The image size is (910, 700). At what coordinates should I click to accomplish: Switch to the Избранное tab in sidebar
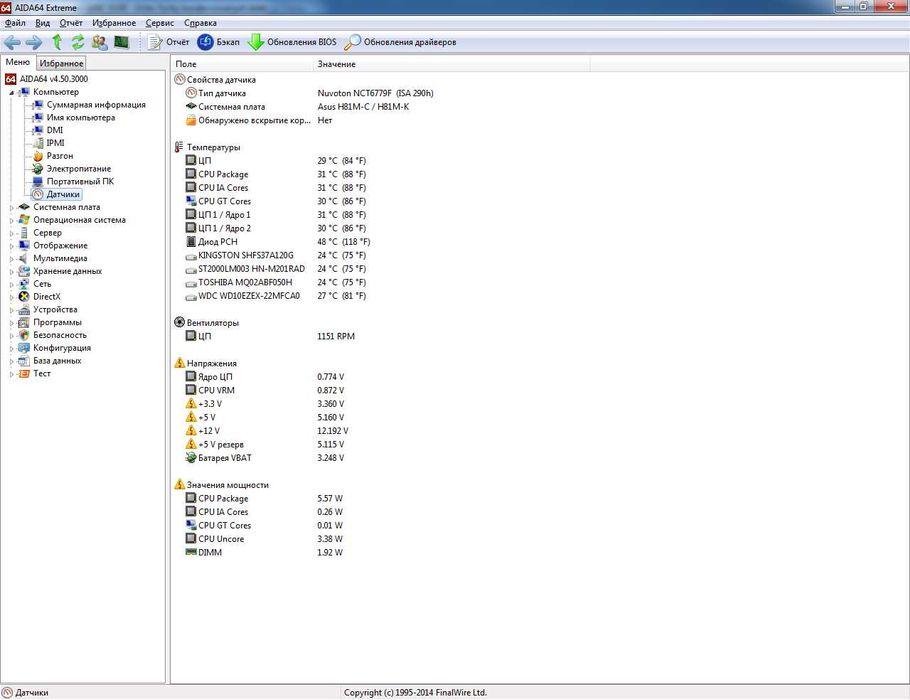tap(62, 63)
